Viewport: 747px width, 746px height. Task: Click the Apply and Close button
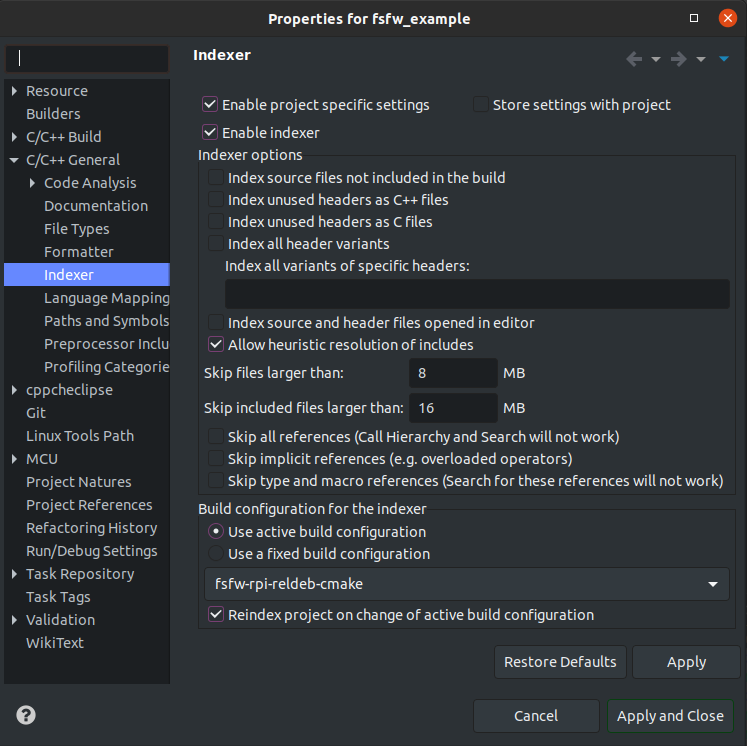(670, 716)
